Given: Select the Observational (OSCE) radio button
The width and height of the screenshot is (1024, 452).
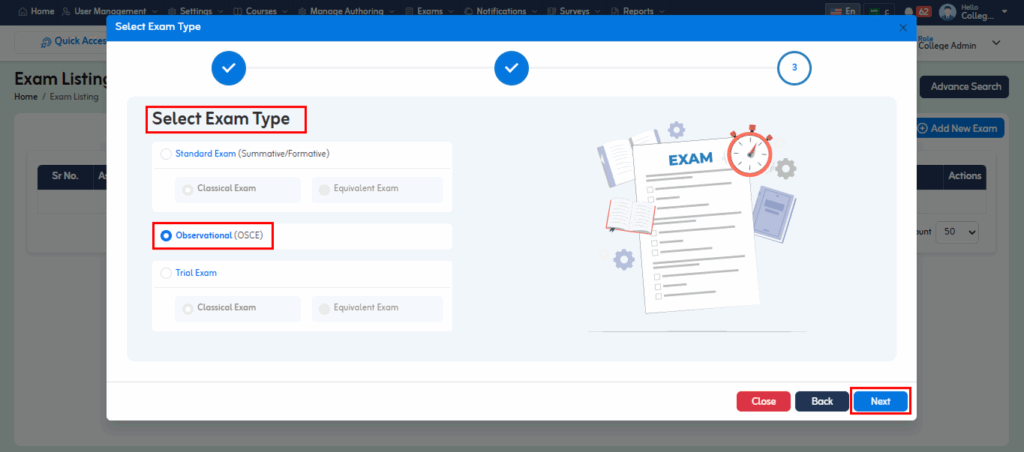Looking at the screenshot, I should [x=166, y=235].
